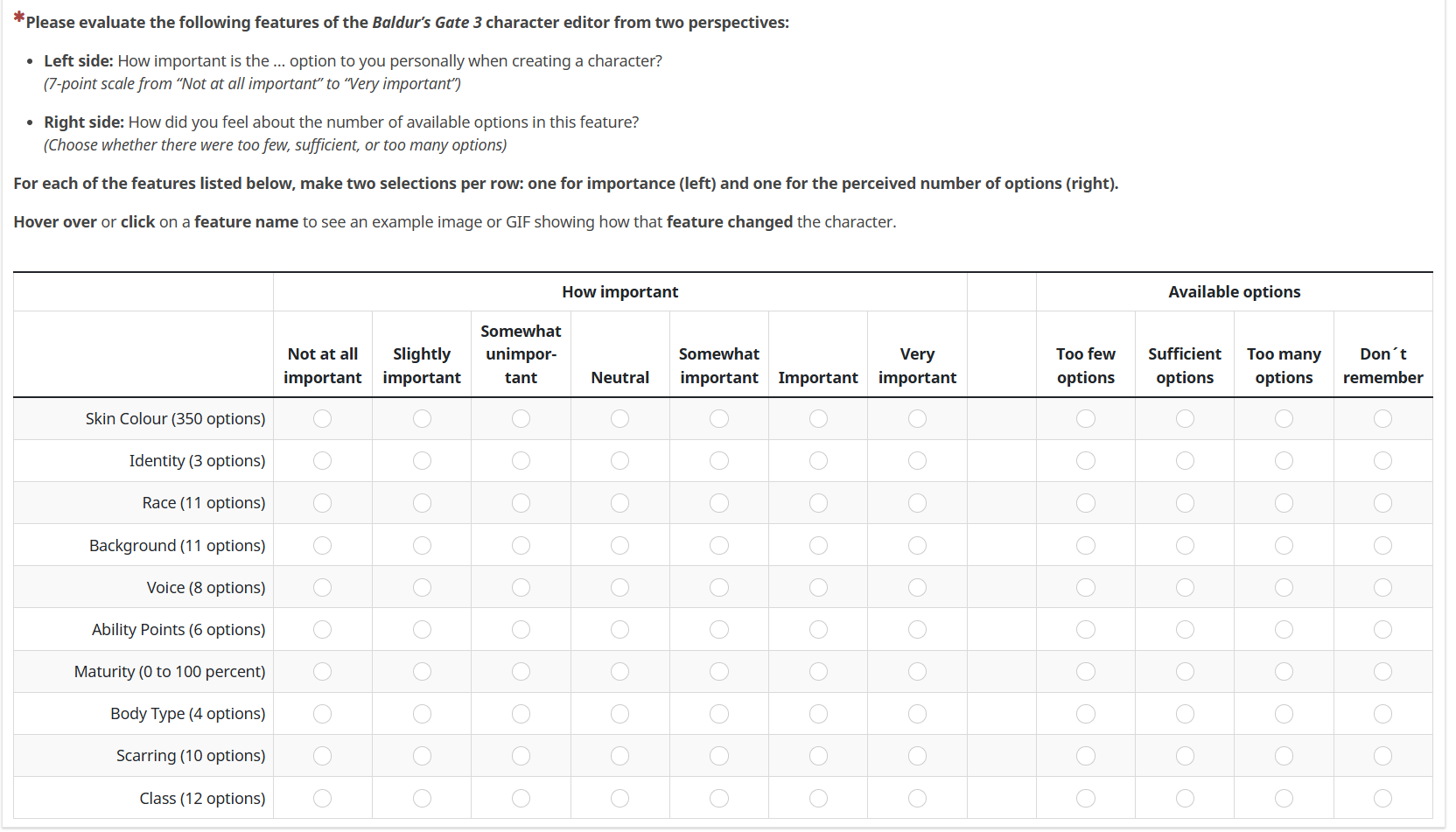Rate Class as Somewhat important
Screen dimensions: 1456x832
(719, 798)
